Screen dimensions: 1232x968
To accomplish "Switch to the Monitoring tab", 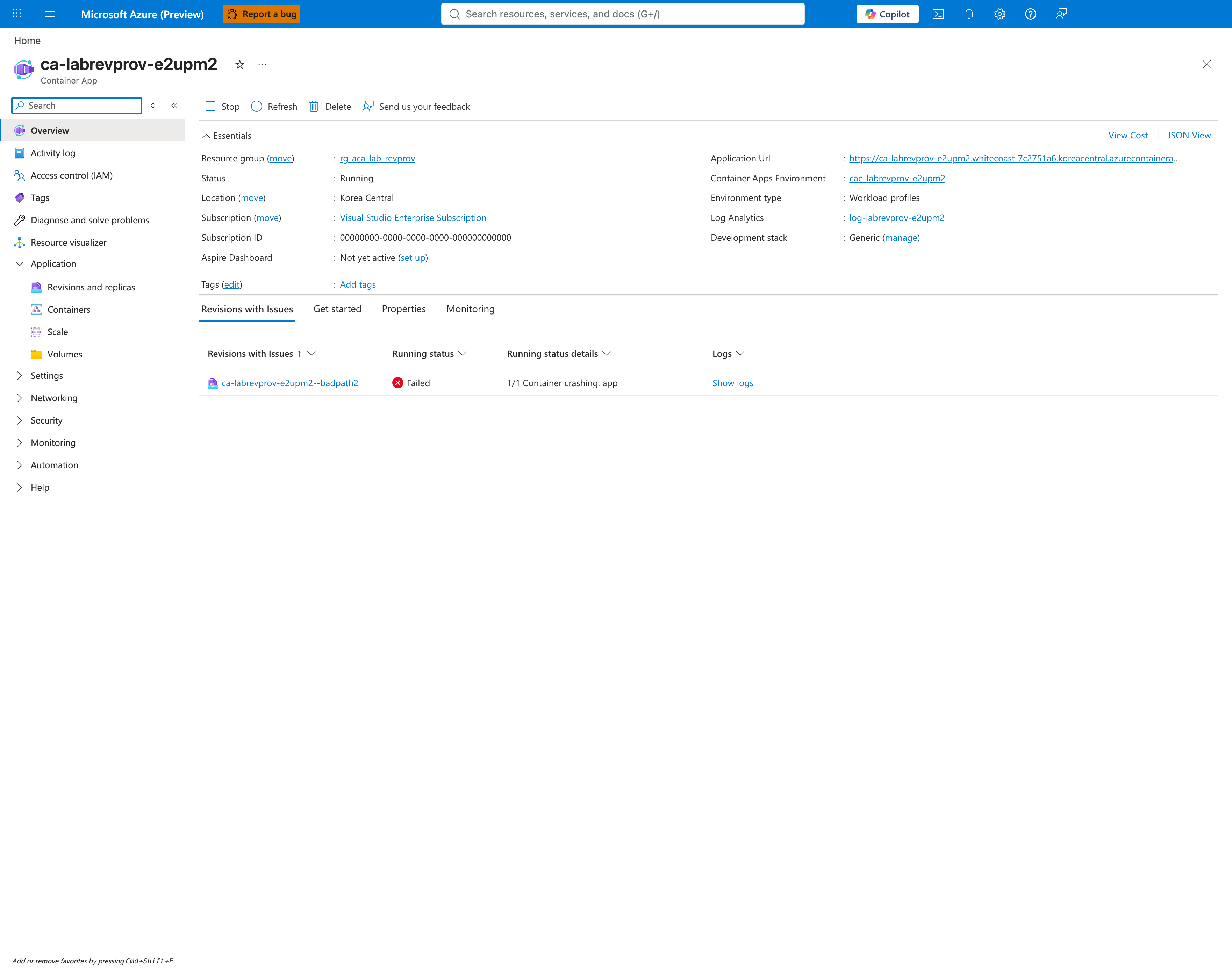I will tap(471, 308).
